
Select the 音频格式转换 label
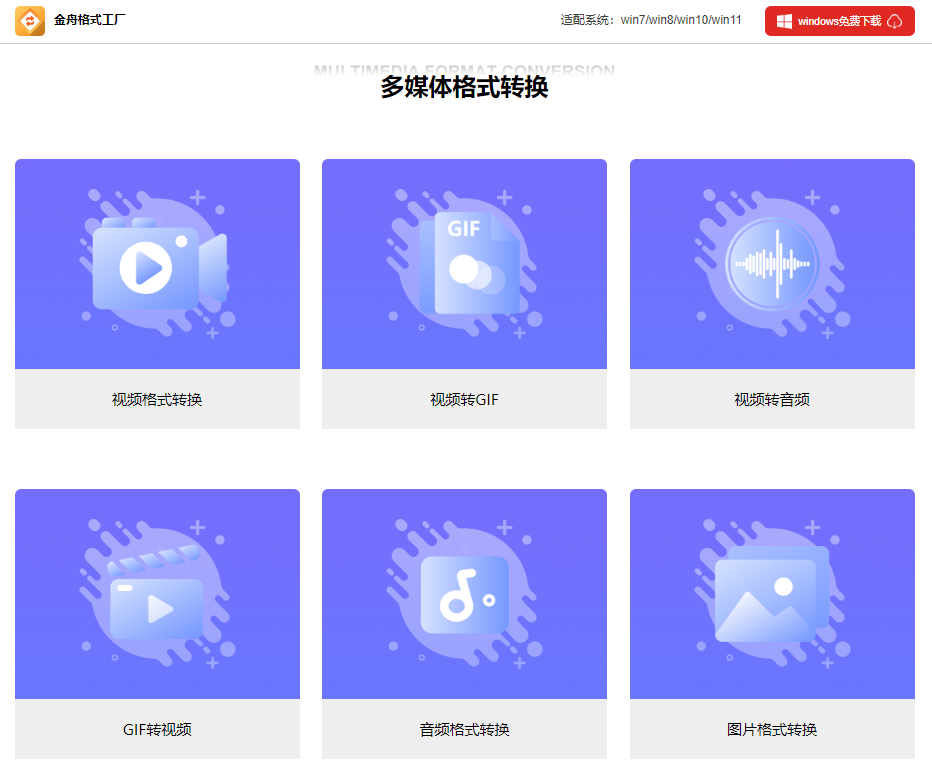click(464, 729)
